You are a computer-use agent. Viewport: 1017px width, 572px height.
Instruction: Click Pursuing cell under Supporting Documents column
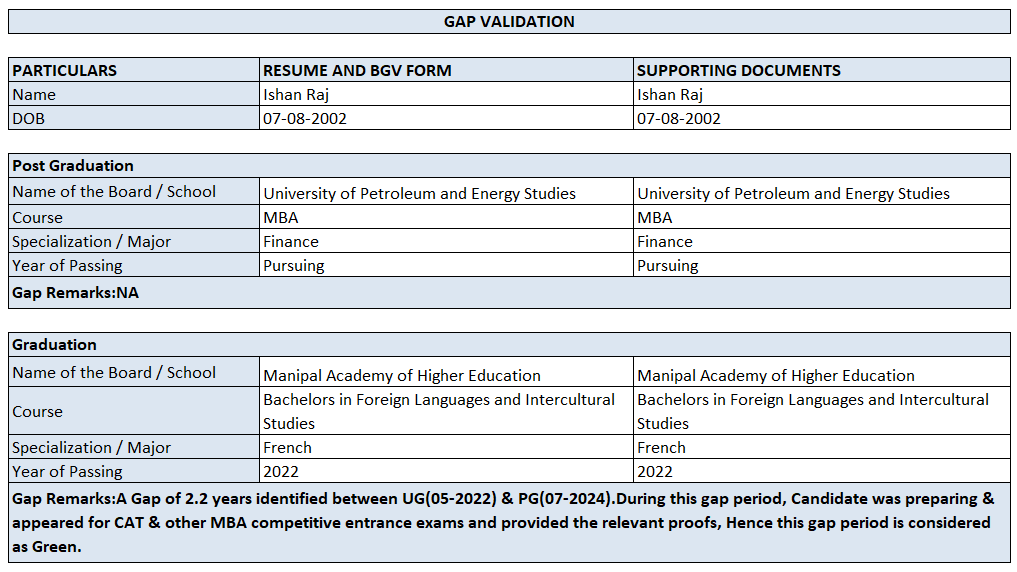click(x=822, y=265)
